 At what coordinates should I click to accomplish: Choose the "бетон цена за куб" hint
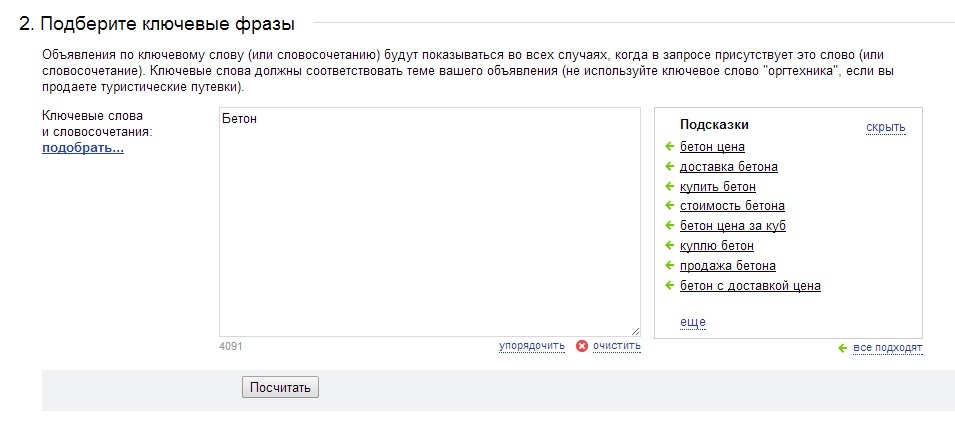(733, 226)
